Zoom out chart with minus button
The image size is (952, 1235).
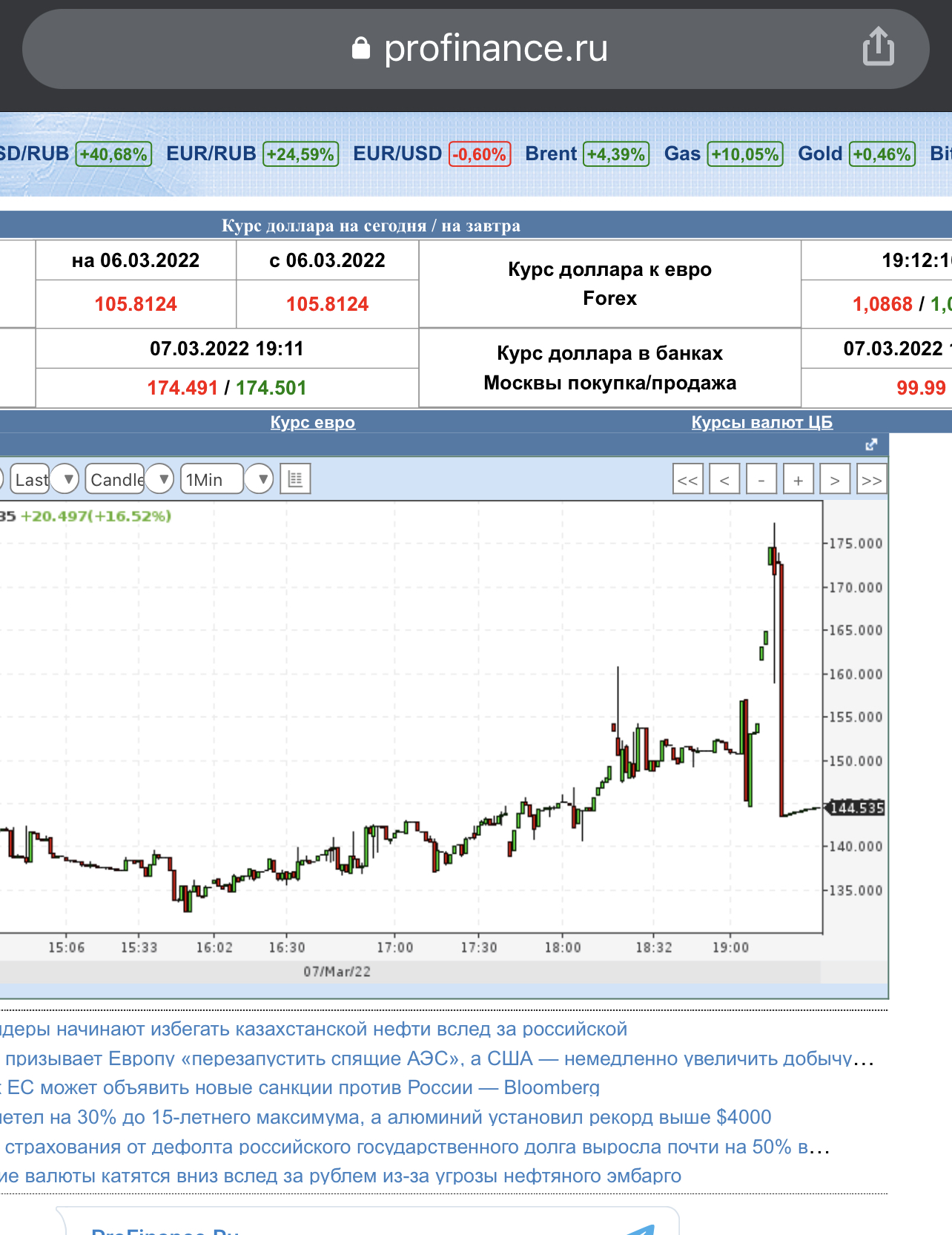pos(761,480)
